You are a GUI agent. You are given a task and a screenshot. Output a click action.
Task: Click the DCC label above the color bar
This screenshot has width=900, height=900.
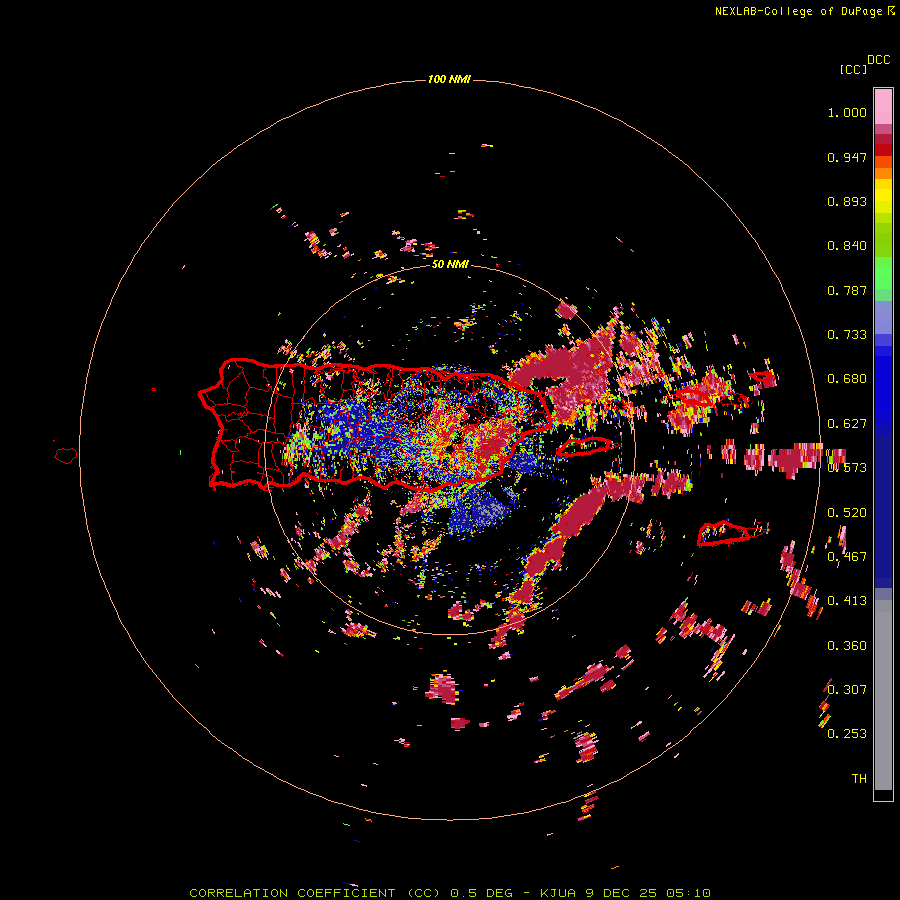coord(879,60)
